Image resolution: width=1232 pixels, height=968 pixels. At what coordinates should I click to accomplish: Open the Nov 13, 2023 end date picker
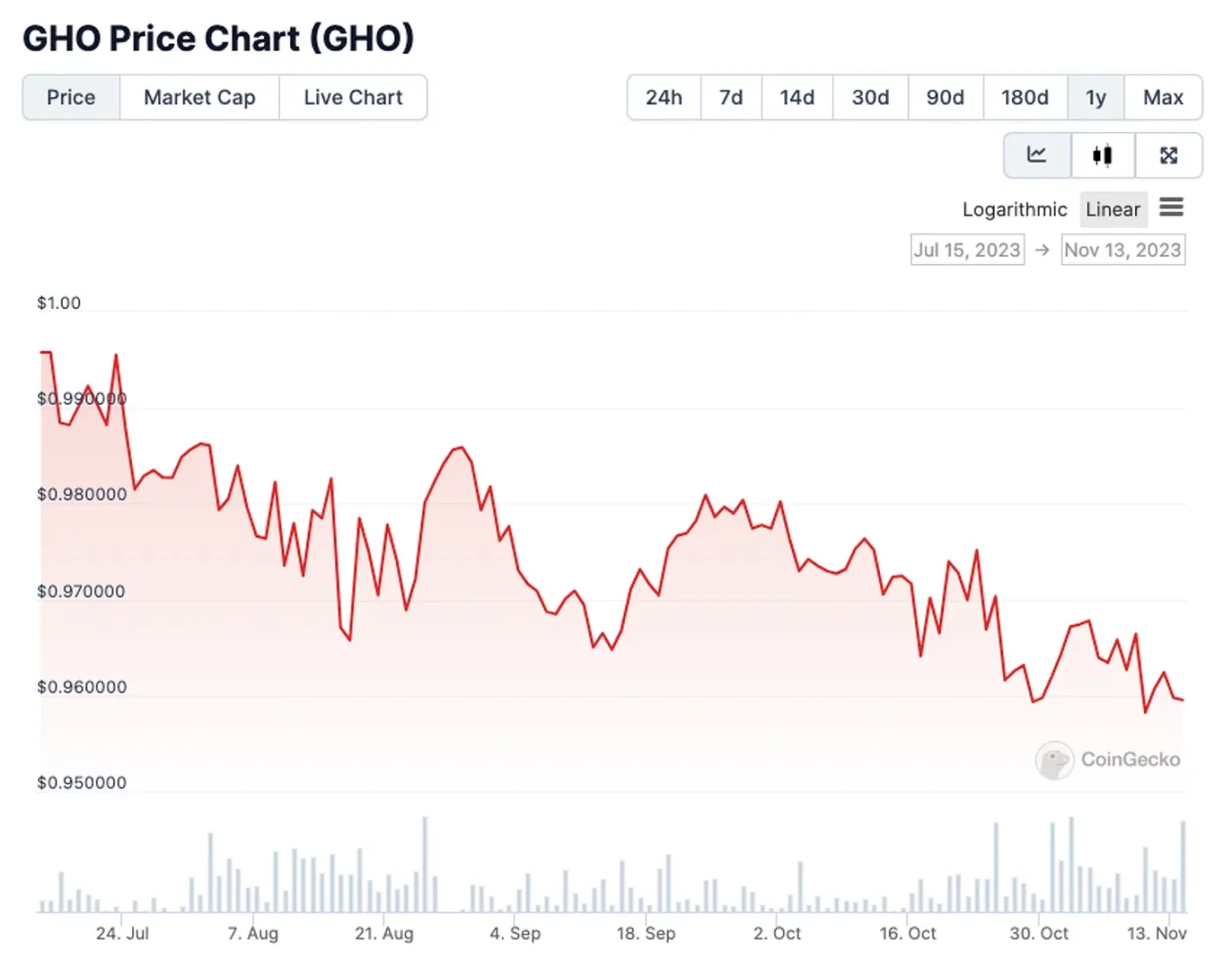pos(1122,250)
